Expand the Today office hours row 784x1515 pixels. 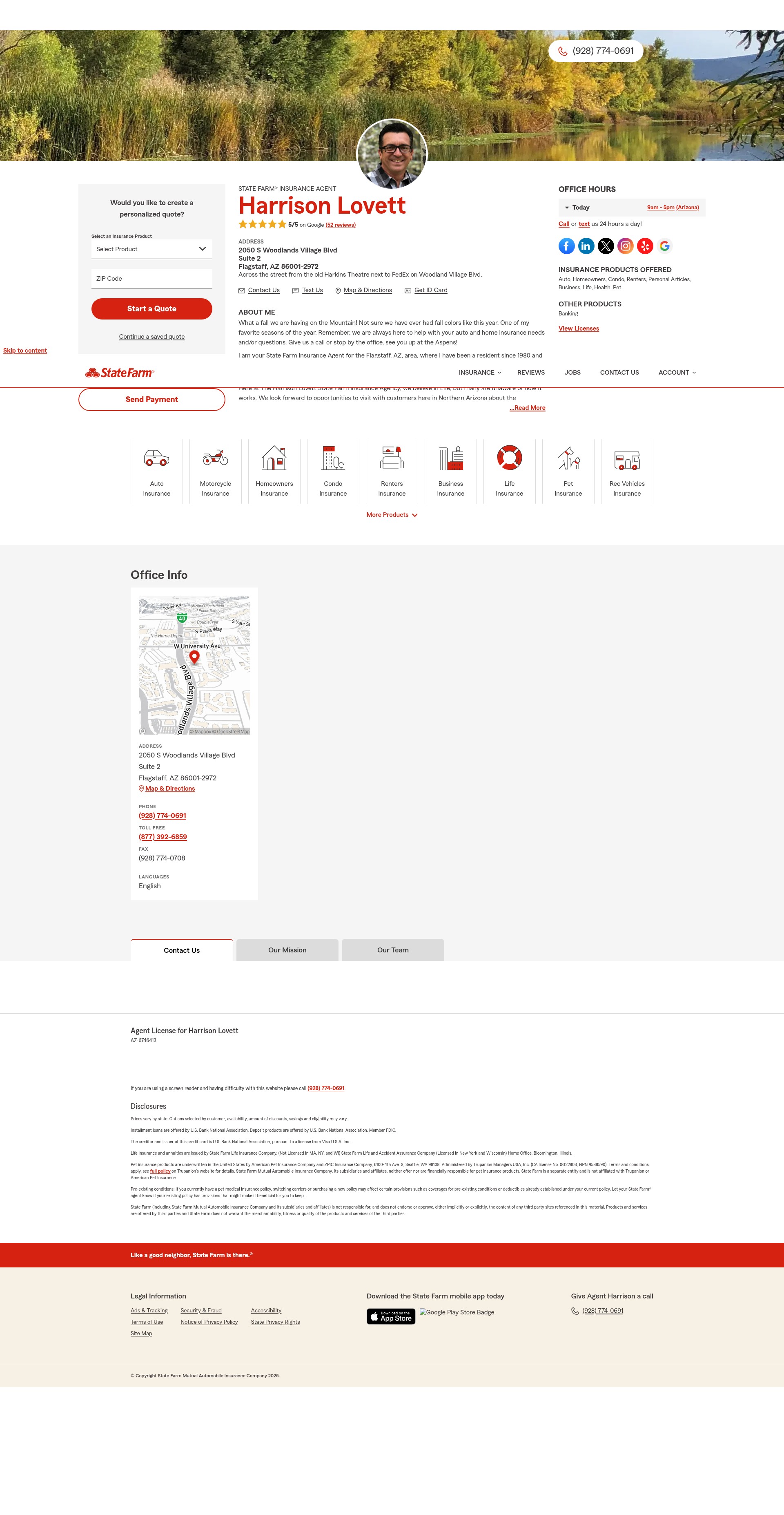(632, 208)
